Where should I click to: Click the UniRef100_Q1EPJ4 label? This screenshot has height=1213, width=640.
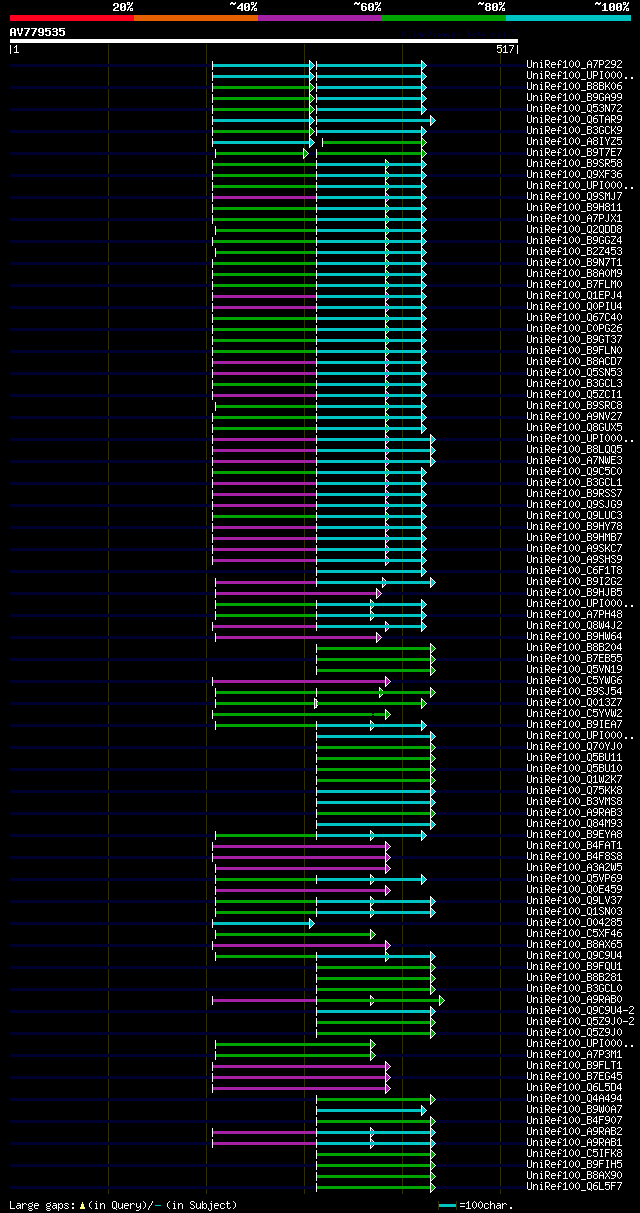click(576, 295)
